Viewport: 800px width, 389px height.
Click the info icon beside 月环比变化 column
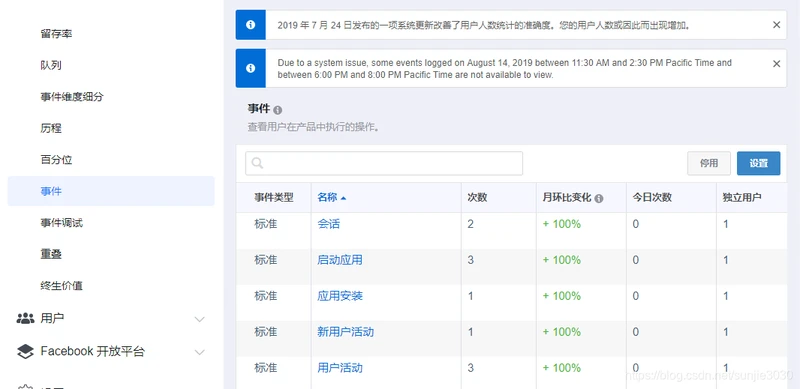(599, 198)
